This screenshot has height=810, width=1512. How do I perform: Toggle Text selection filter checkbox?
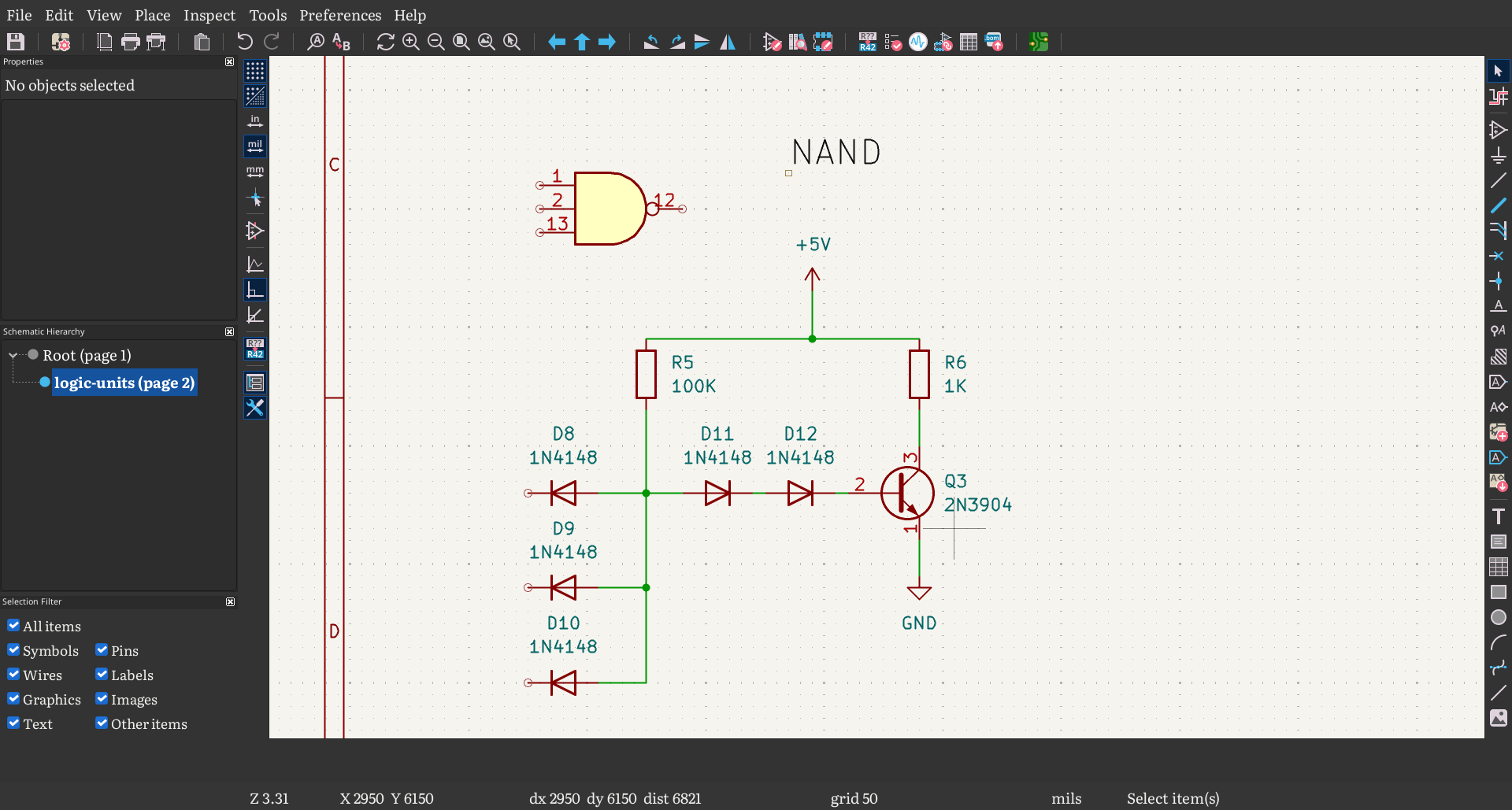(x=13, y=723)
